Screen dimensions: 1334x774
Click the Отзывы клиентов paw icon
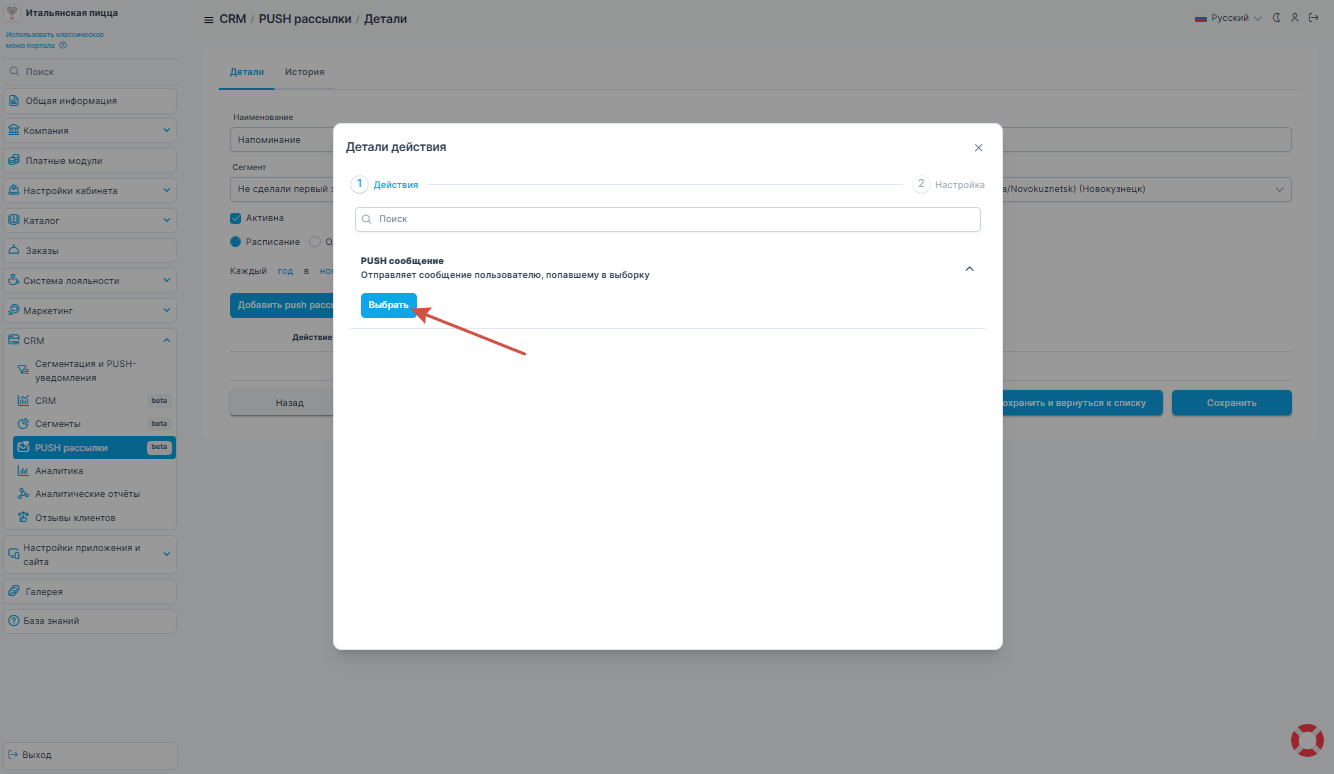coord(24,518)
